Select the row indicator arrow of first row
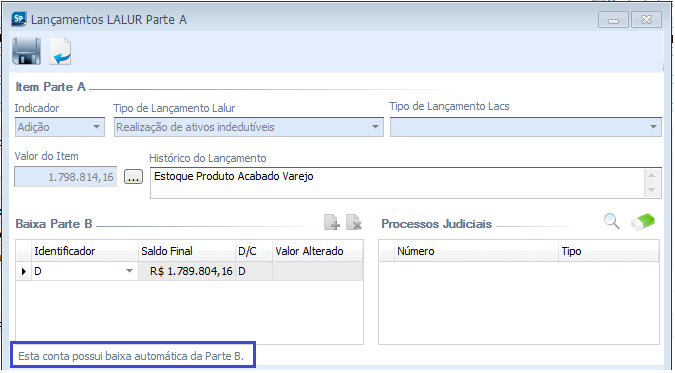 click(x=24, y=271)
